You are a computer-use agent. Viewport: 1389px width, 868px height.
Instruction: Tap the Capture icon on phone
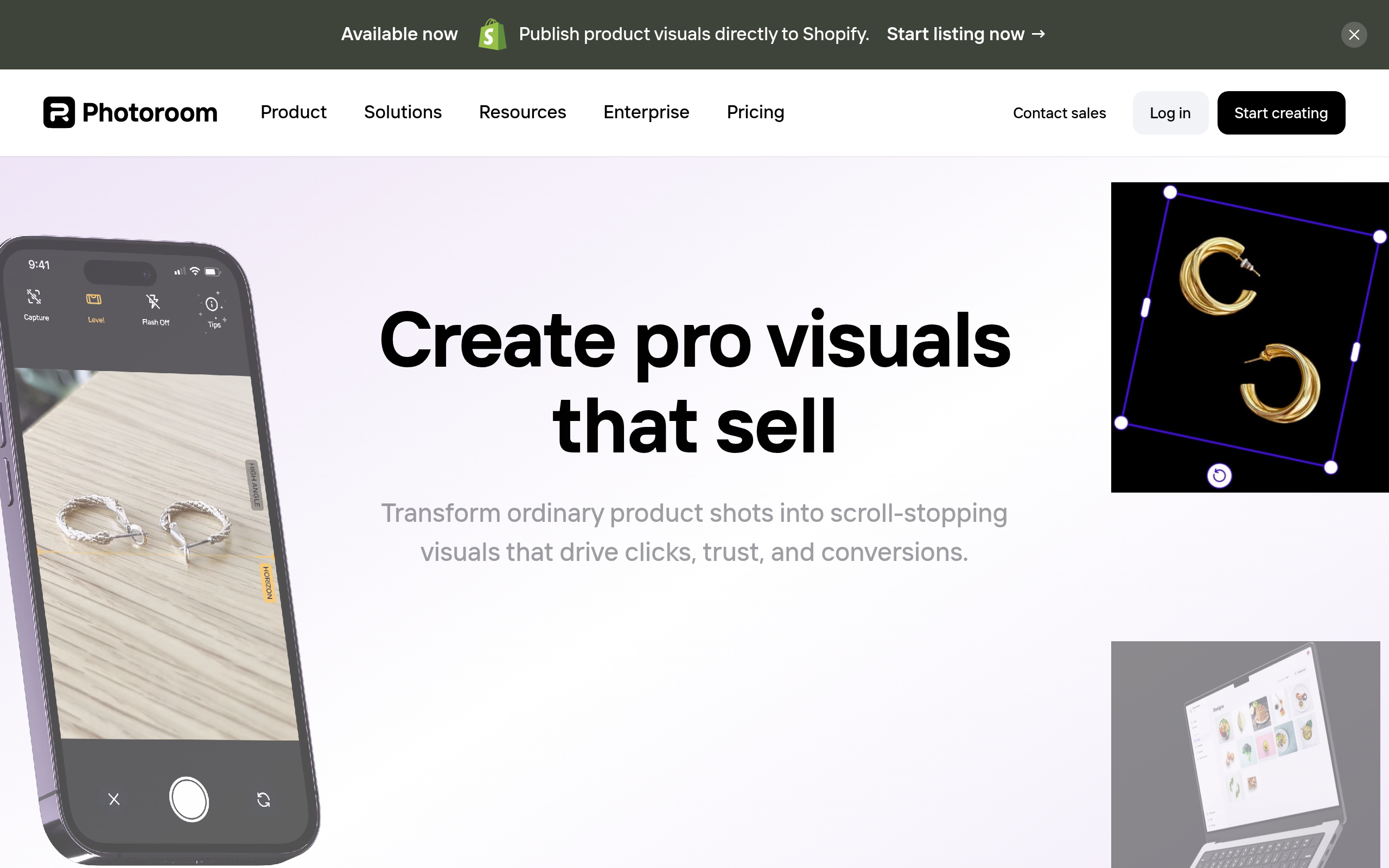pos(34,298)
